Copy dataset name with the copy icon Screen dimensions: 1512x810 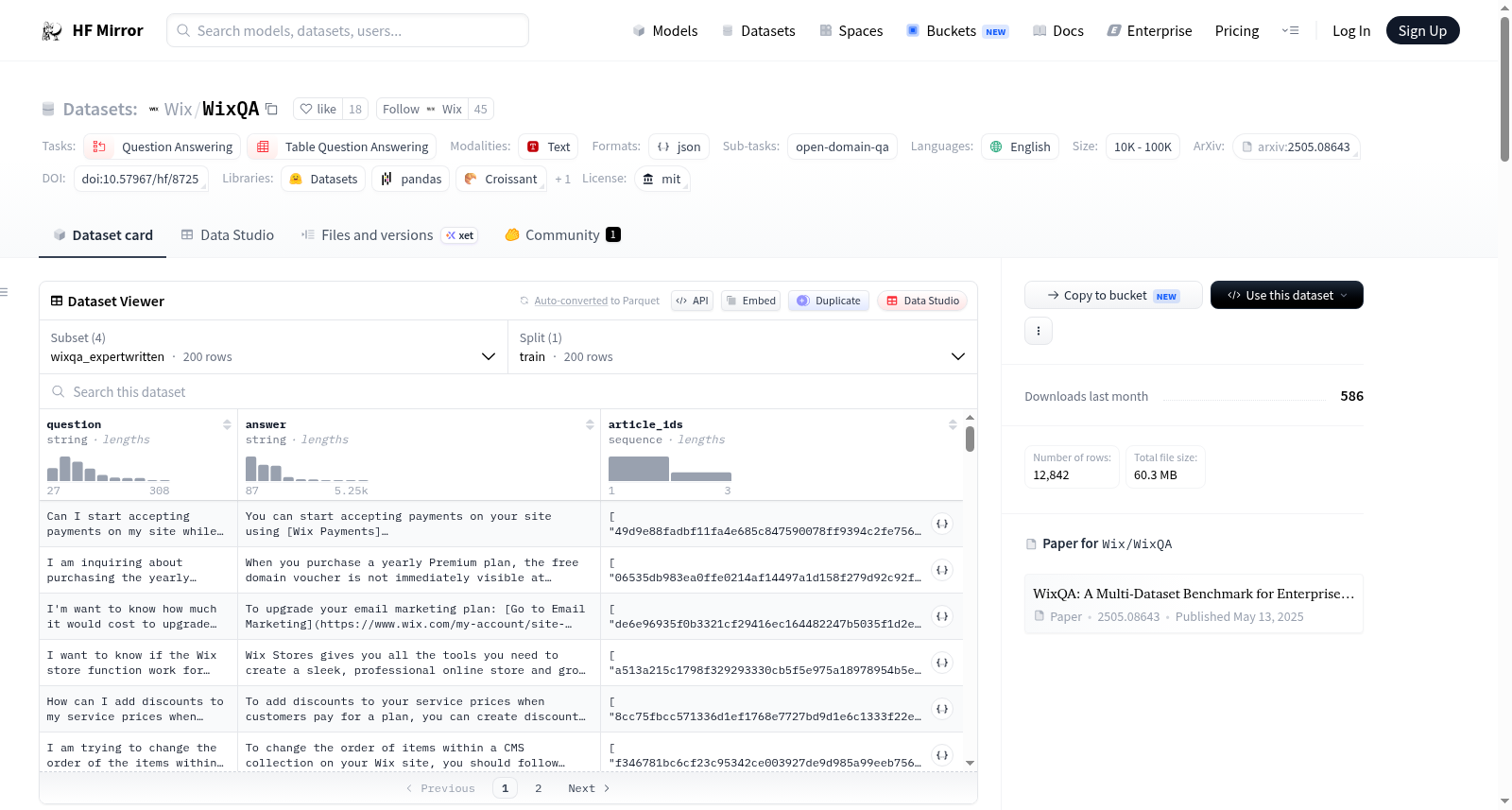(x=271, y=109)
